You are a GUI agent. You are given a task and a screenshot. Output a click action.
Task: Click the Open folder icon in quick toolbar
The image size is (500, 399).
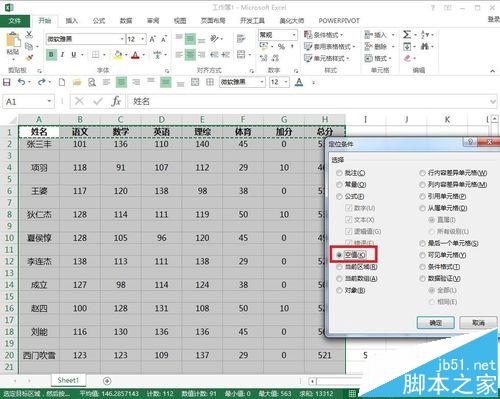pos(77,82)
